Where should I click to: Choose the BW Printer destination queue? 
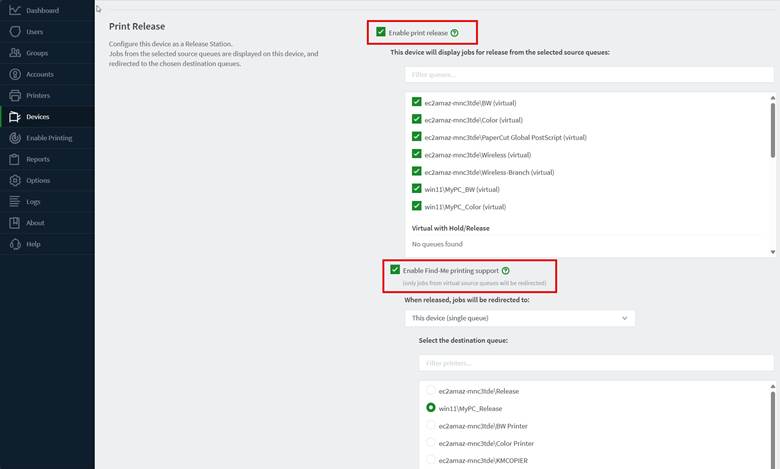pos(431,425)
